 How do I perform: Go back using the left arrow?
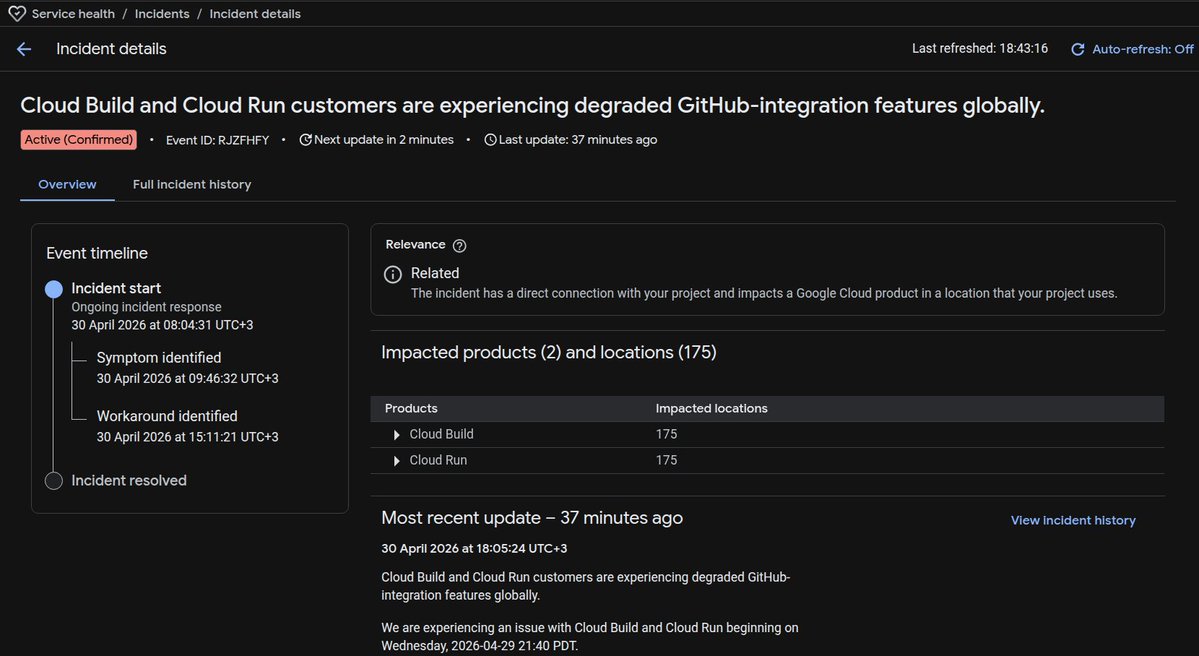click(x=24, y=49)
